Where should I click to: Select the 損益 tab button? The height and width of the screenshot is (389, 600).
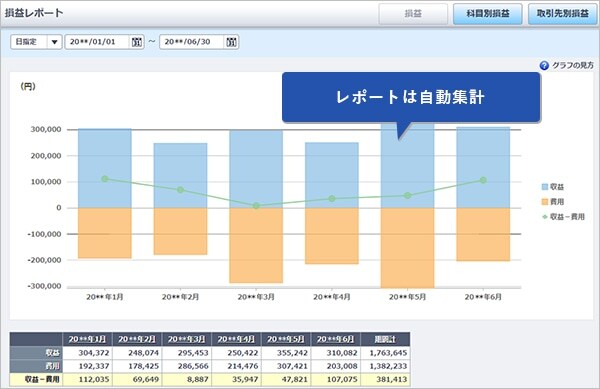[413, 14]
